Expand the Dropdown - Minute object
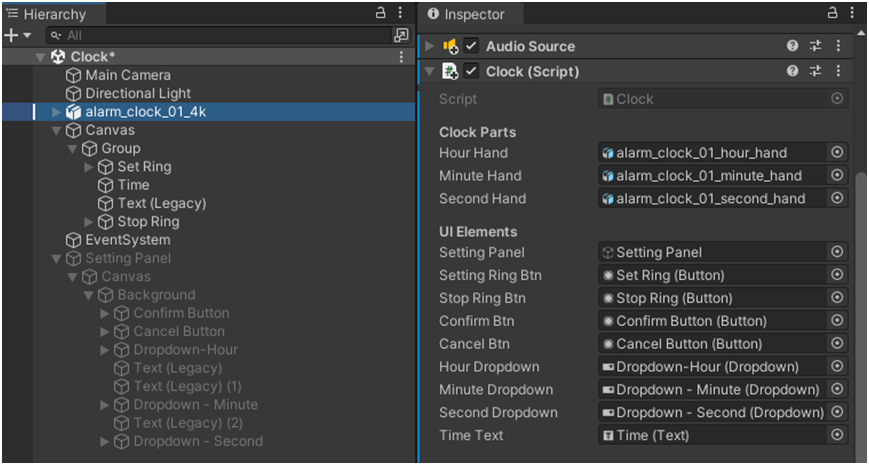This screenshot has width=869, height=465. pos(104,405)
